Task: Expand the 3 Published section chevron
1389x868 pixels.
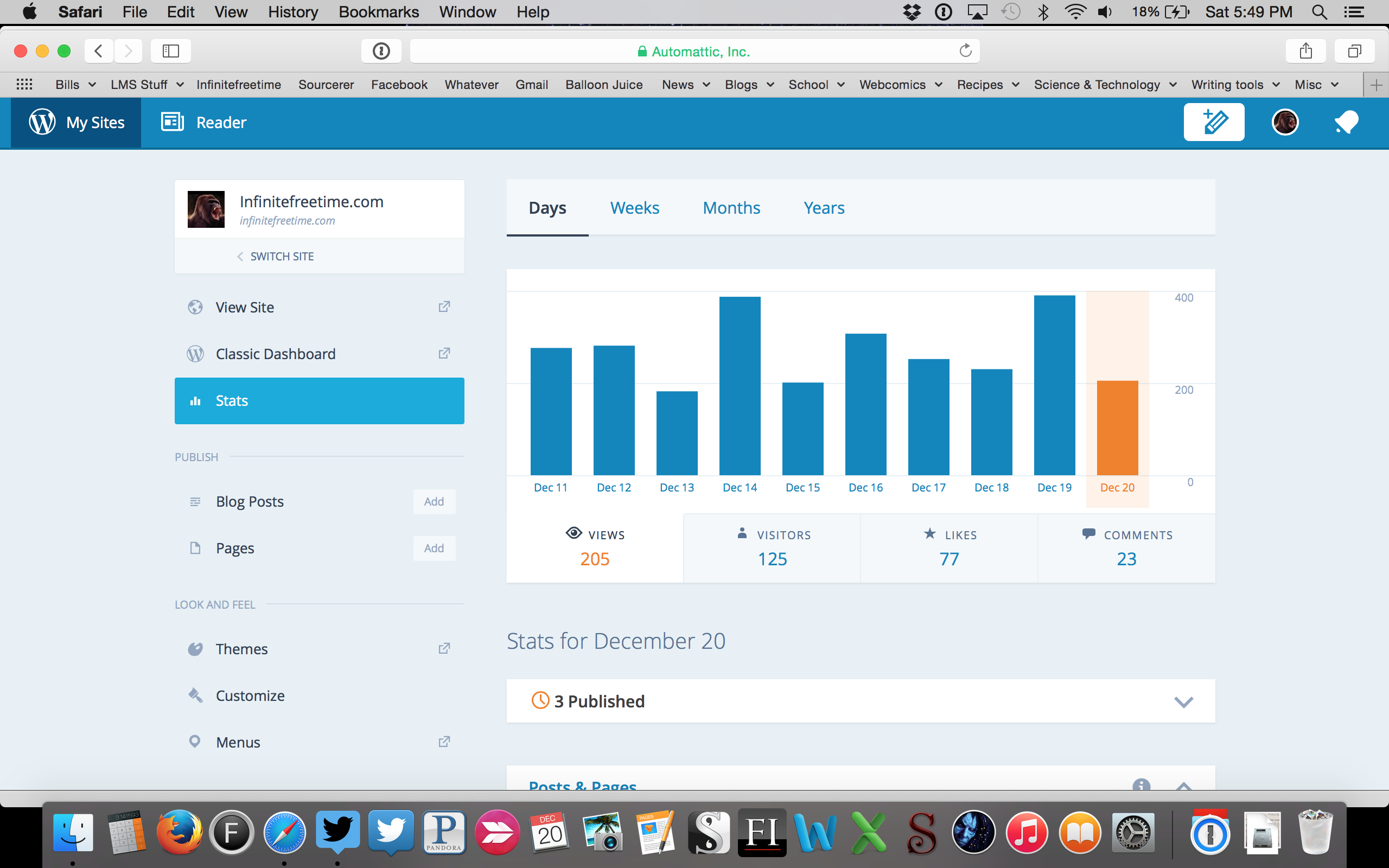Action: point(1183,701)
